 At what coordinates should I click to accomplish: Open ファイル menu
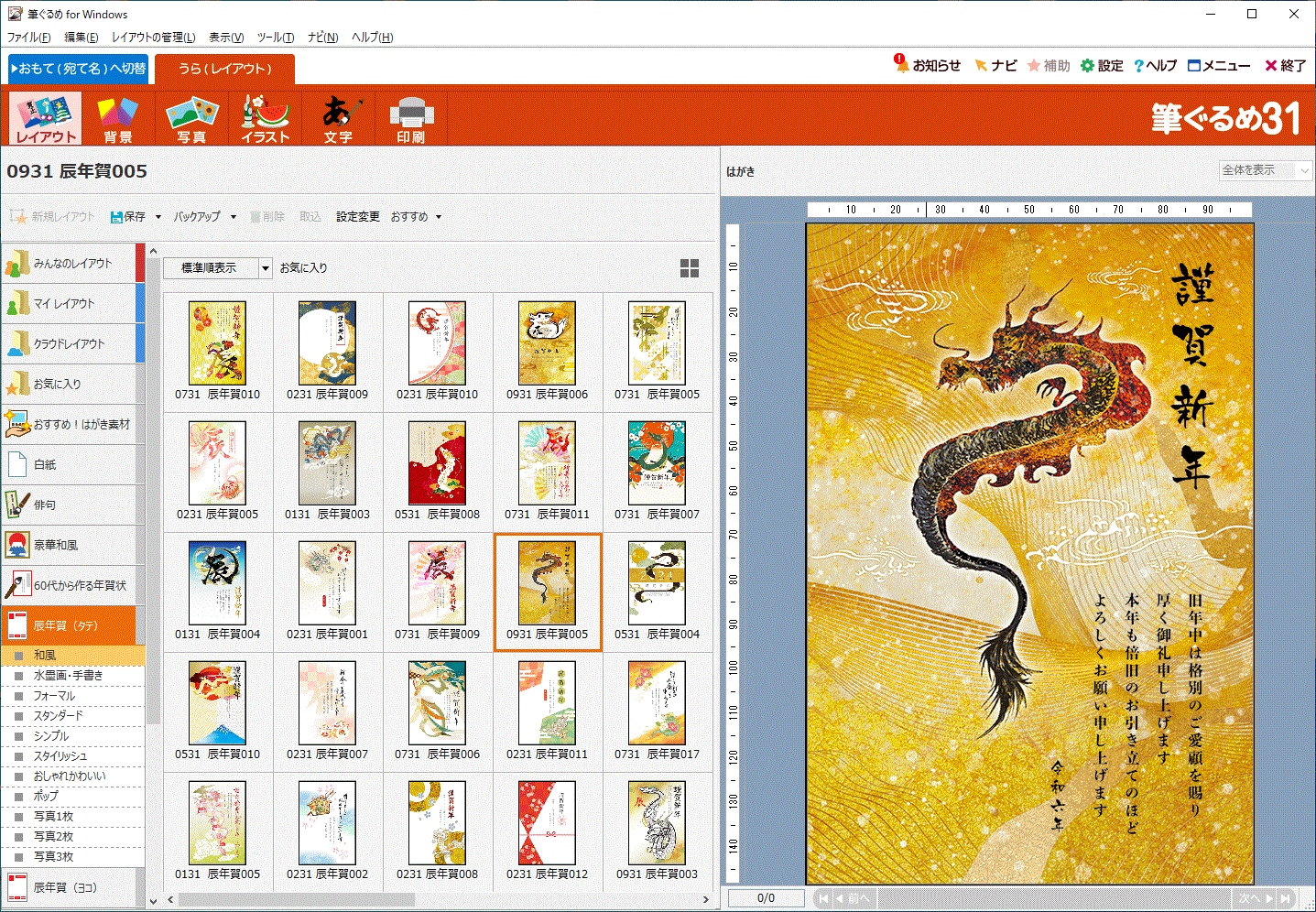point(29,38)
